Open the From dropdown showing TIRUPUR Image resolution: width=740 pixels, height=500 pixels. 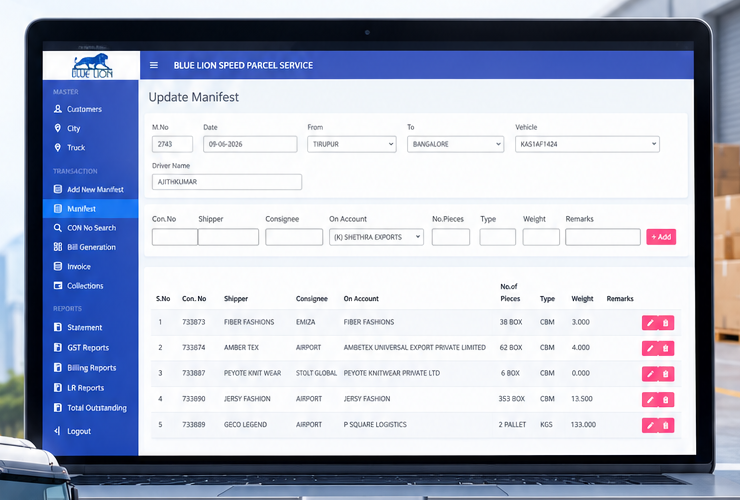click(x=352, y=144)
